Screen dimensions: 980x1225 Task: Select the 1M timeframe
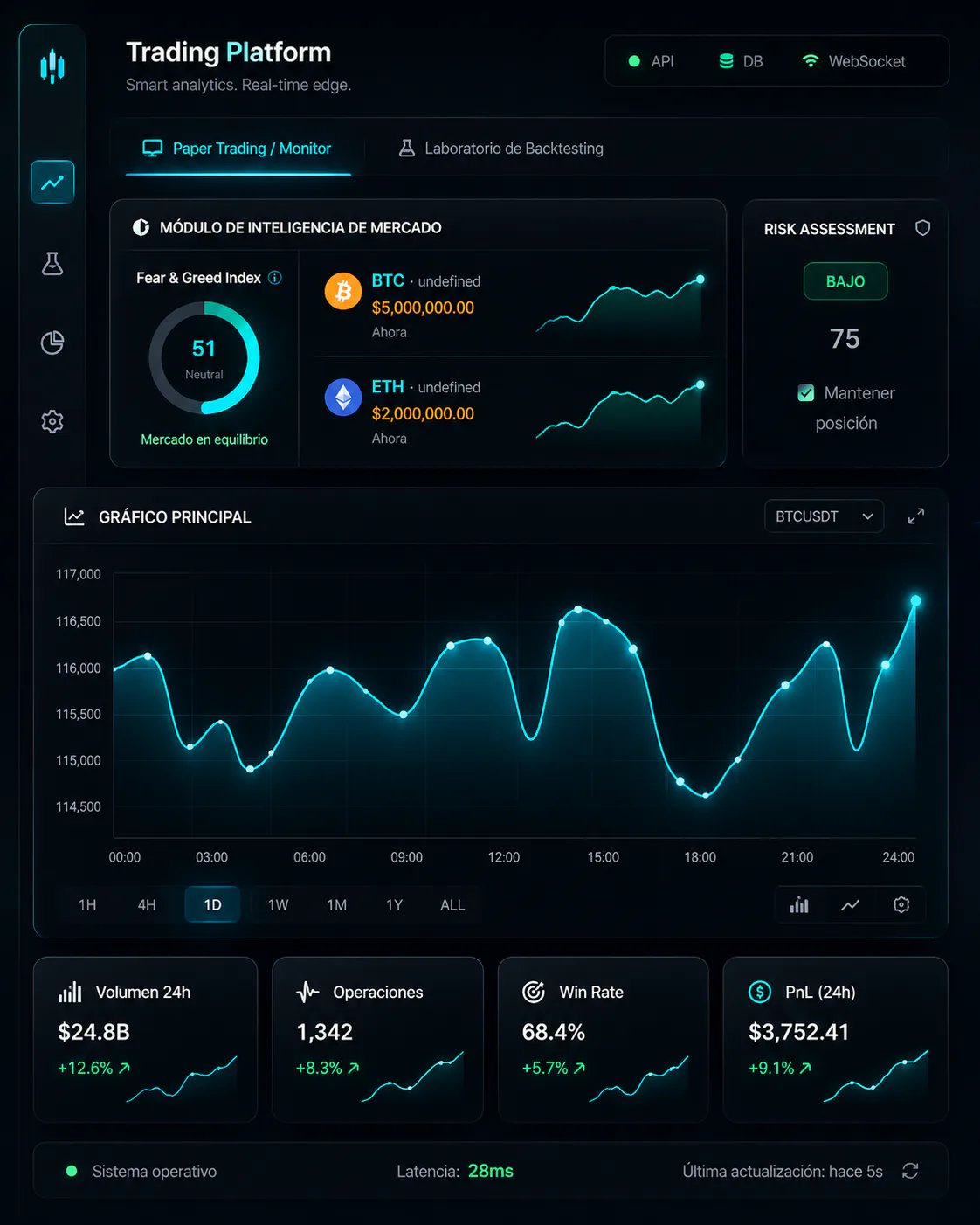(336, 905)
